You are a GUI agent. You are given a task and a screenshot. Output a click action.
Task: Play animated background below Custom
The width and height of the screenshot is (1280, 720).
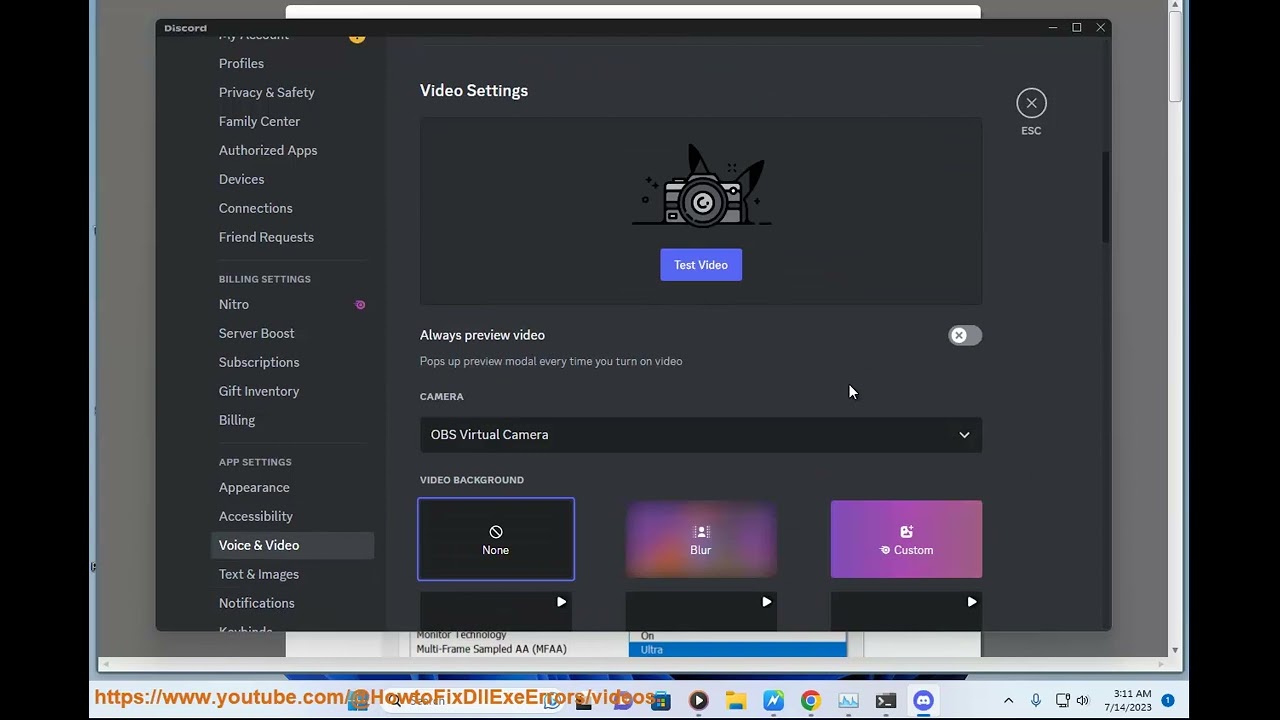971,602
